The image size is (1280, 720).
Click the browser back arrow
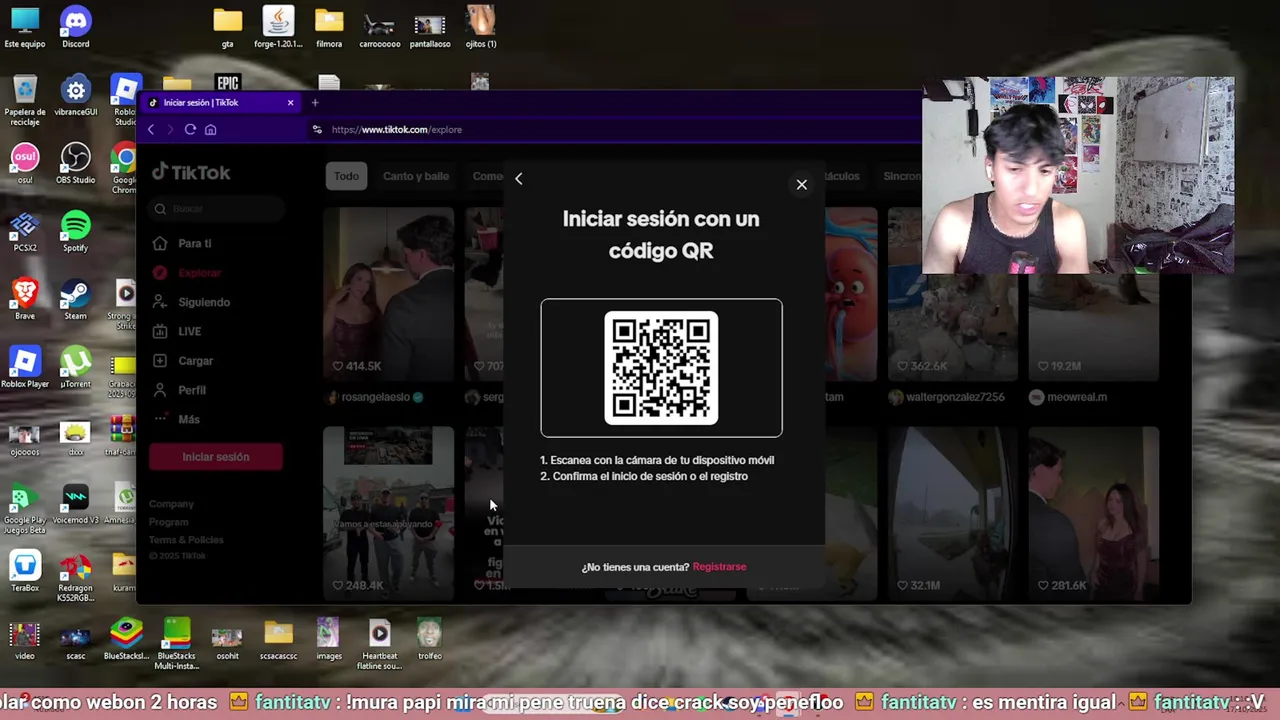(151, 129)
